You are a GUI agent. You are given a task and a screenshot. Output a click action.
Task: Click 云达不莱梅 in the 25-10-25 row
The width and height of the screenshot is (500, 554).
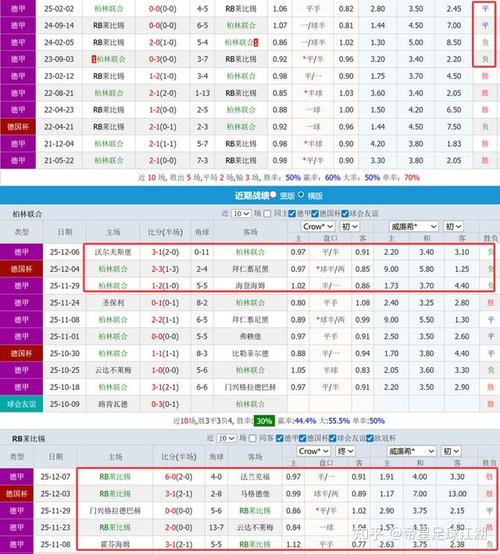pyautogui.click(x=113, y=370)
